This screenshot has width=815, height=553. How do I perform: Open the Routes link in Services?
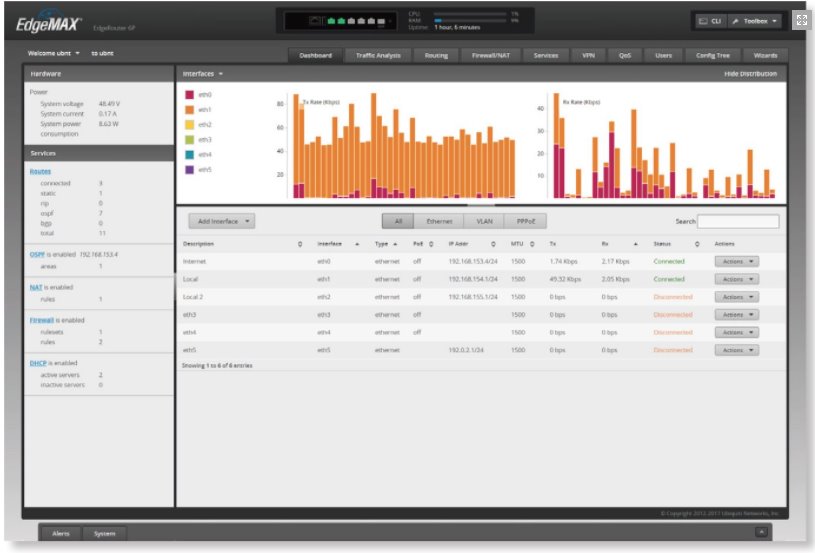[40, 171]
